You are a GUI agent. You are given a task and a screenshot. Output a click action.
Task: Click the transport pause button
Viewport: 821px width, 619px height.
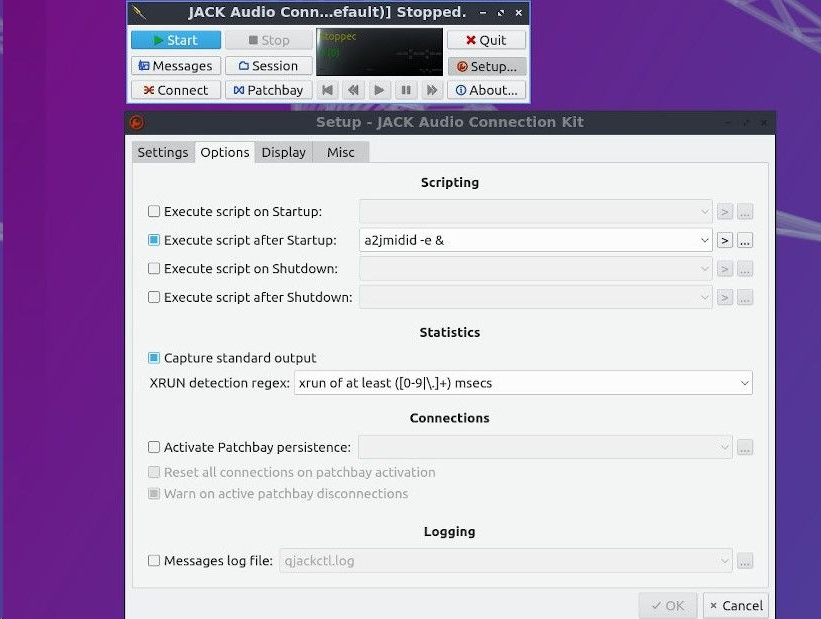(406, 90)
